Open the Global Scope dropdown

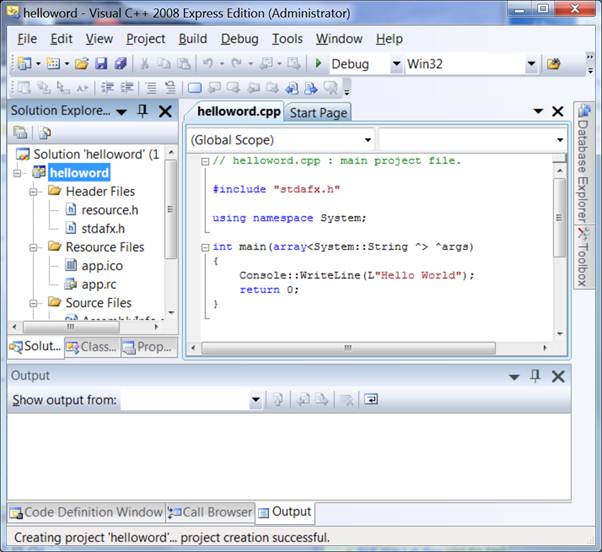[x=367, y=140]
